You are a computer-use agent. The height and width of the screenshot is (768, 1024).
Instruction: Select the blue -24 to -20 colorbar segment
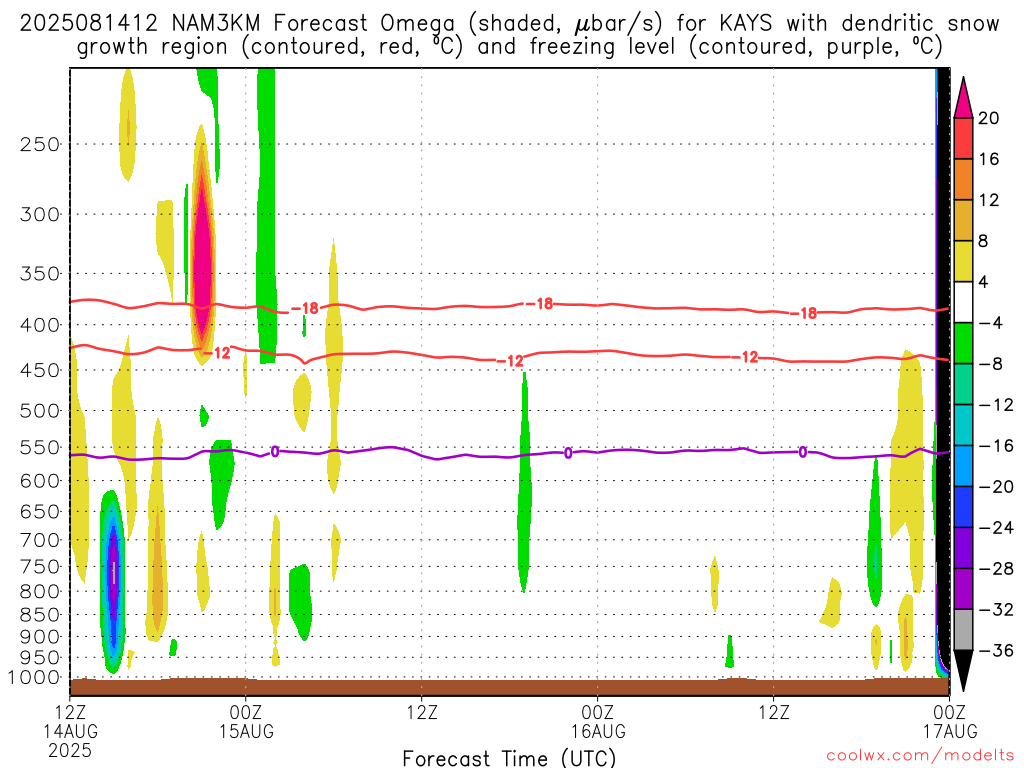coord(963,507)
